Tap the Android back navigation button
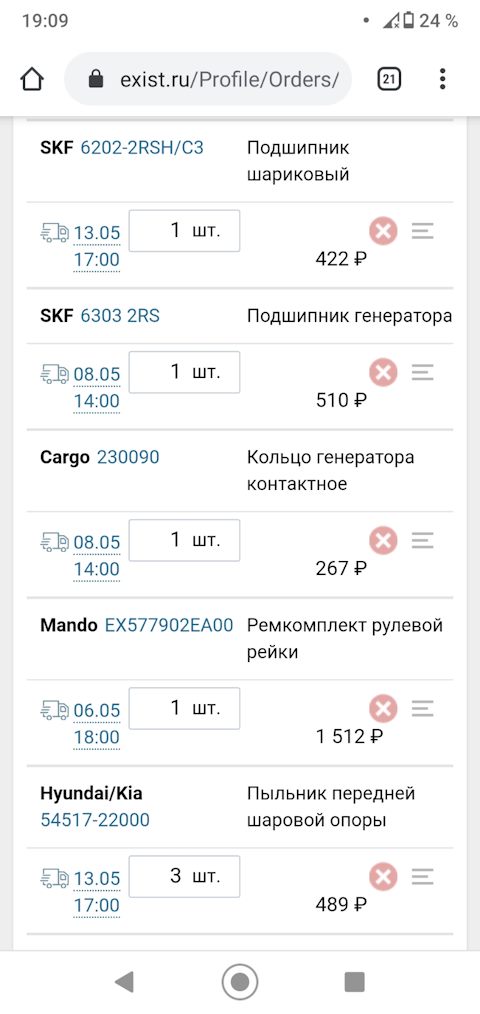The image size is (480, 1014). click(x=124, y=982)
